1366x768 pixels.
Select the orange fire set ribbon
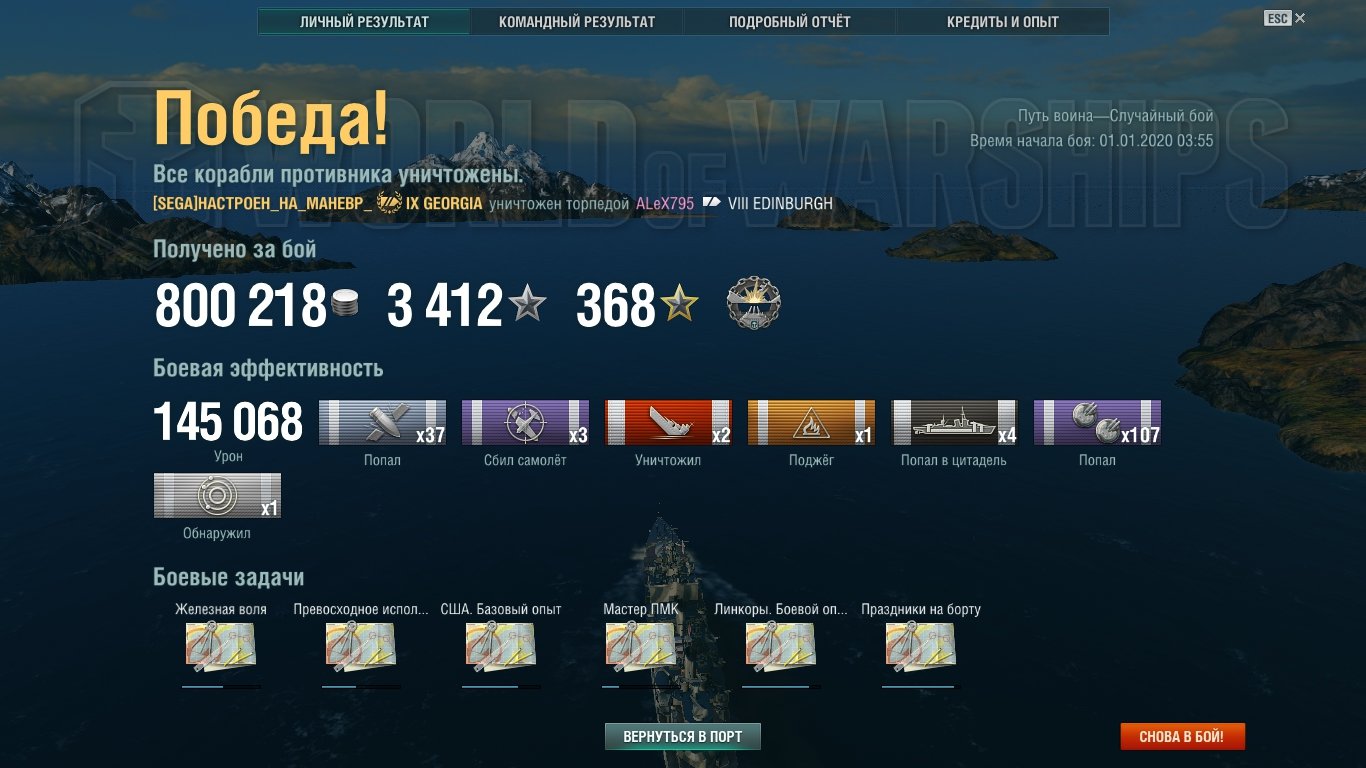point(811,422)
